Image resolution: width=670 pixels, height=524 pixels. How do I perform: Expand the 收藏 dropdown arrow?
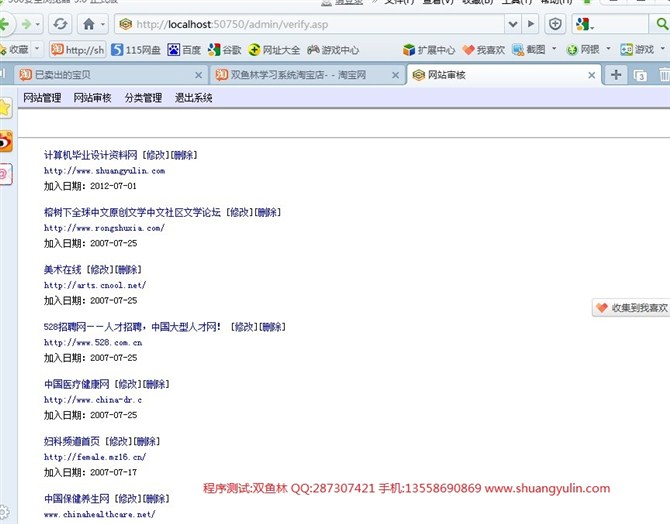point(37,49)
